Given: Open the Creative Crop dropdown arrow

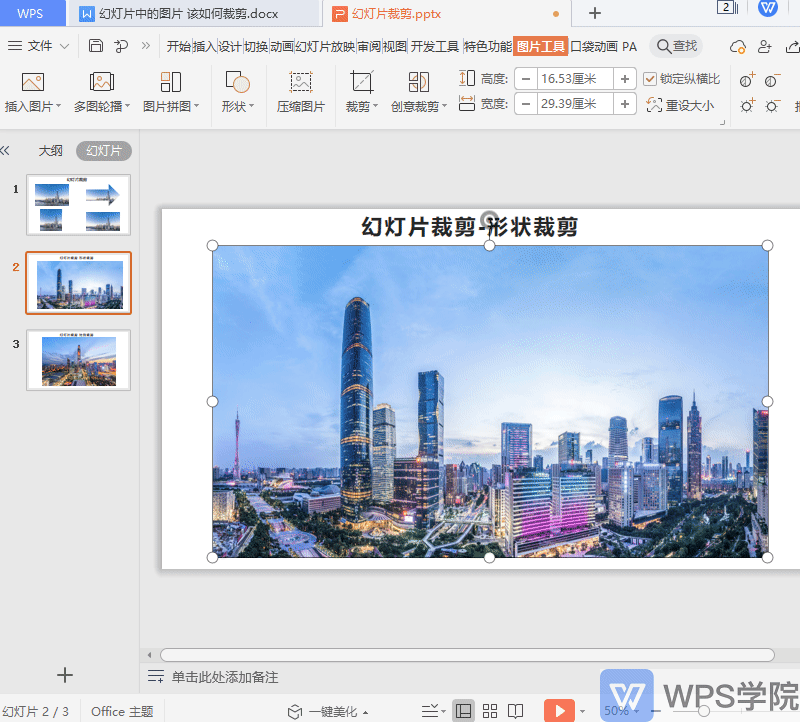Looking at the screenshot, I should pos(444,106).
